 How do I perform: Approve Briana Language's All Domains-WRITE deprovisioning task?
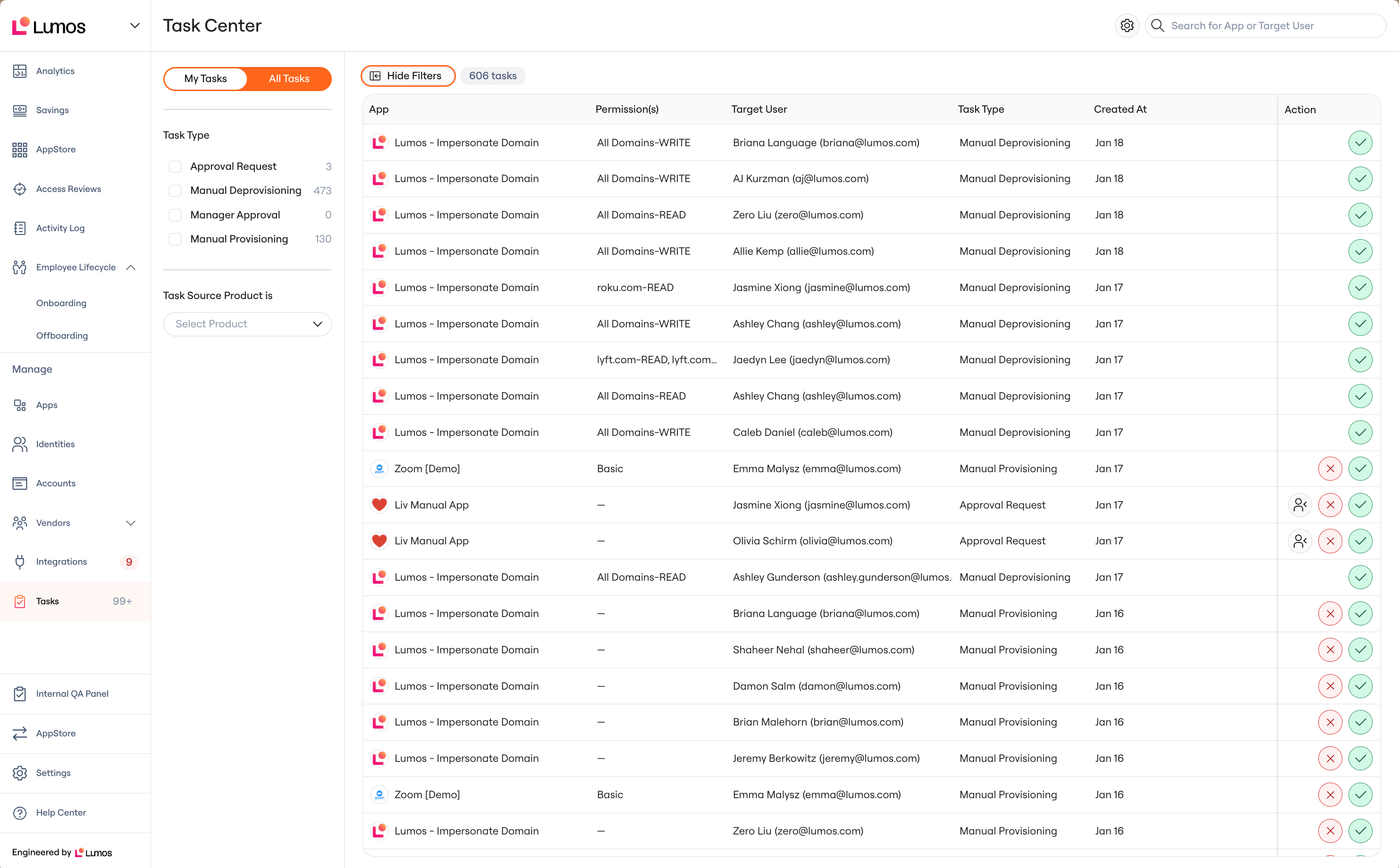[x=1360, y=142]
